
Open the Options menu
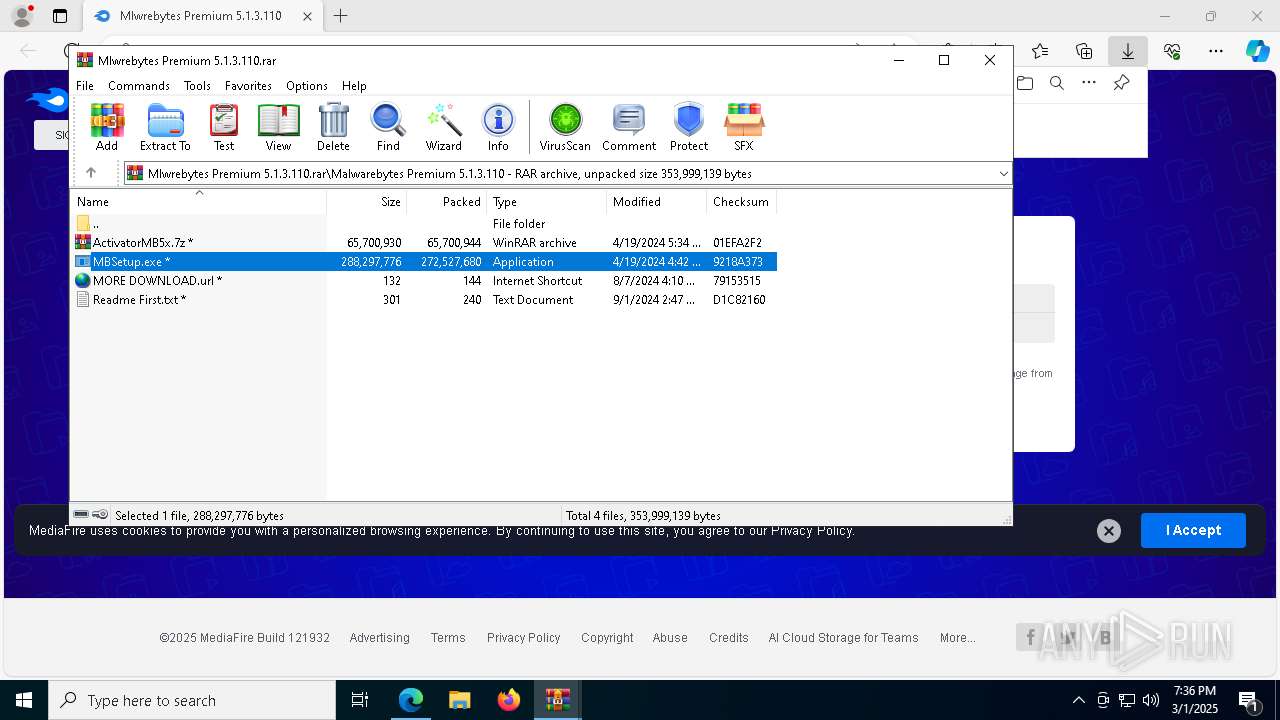point(307,86)
